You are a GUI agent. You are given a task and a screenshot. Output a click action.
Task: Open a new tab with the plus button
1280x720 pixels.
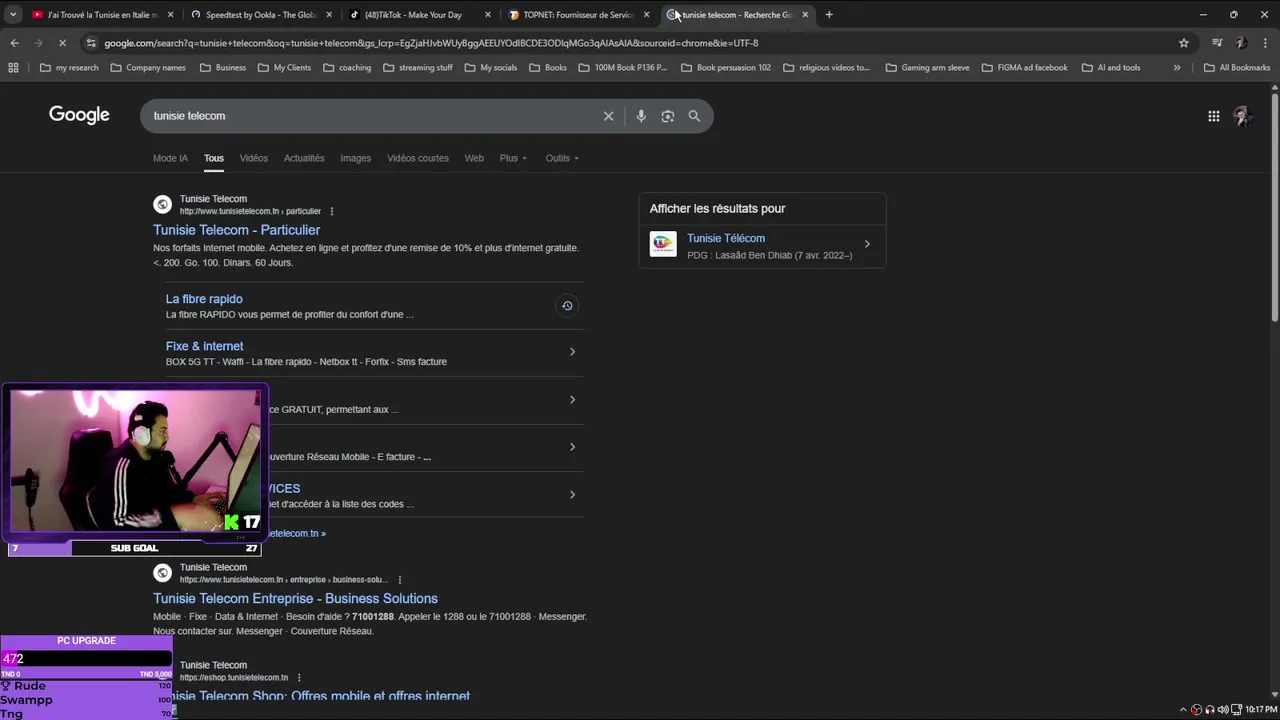829,15
